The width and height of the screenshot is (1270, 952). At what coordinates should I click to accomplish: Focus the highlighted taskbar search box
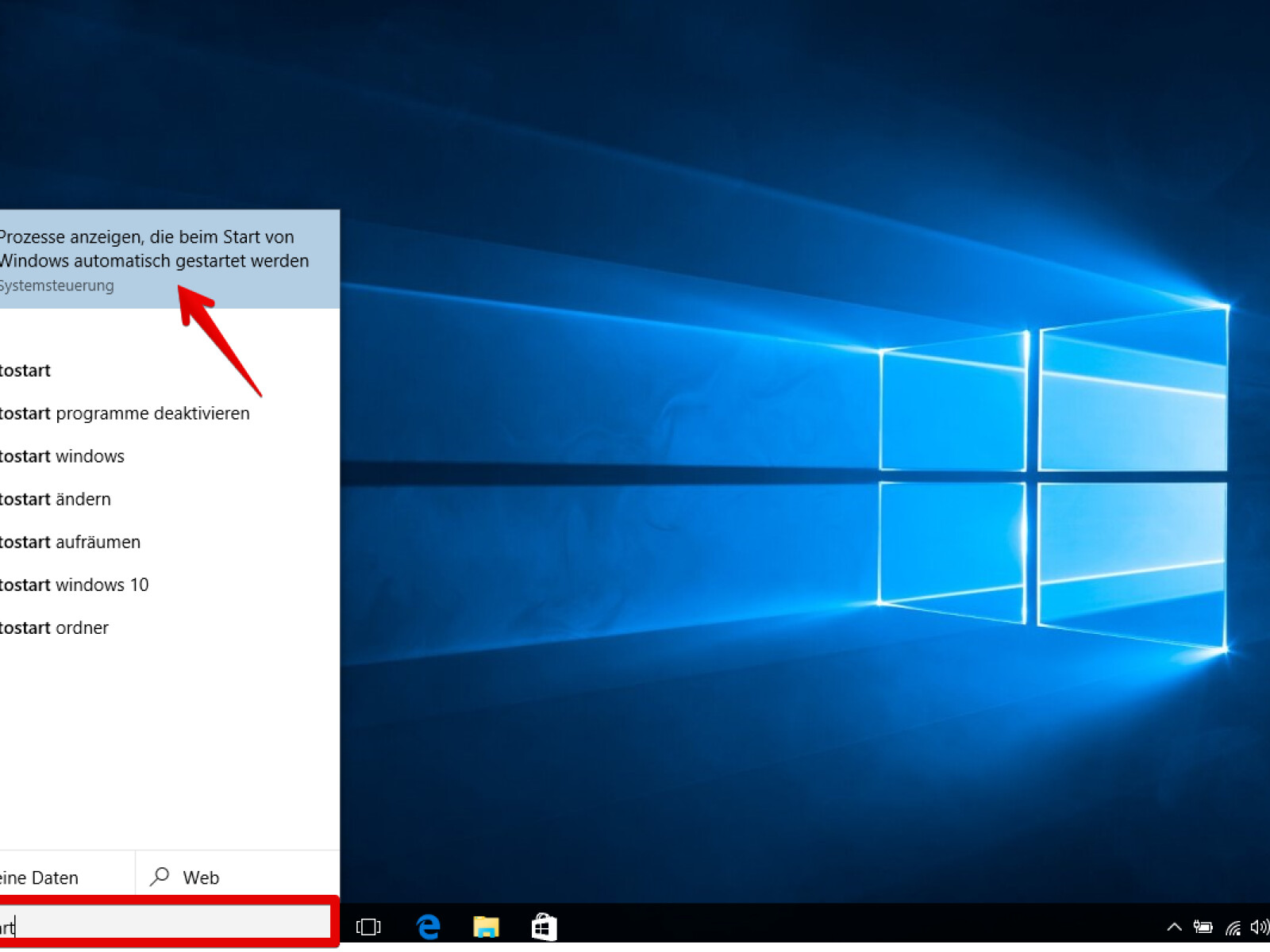[167, 925]
